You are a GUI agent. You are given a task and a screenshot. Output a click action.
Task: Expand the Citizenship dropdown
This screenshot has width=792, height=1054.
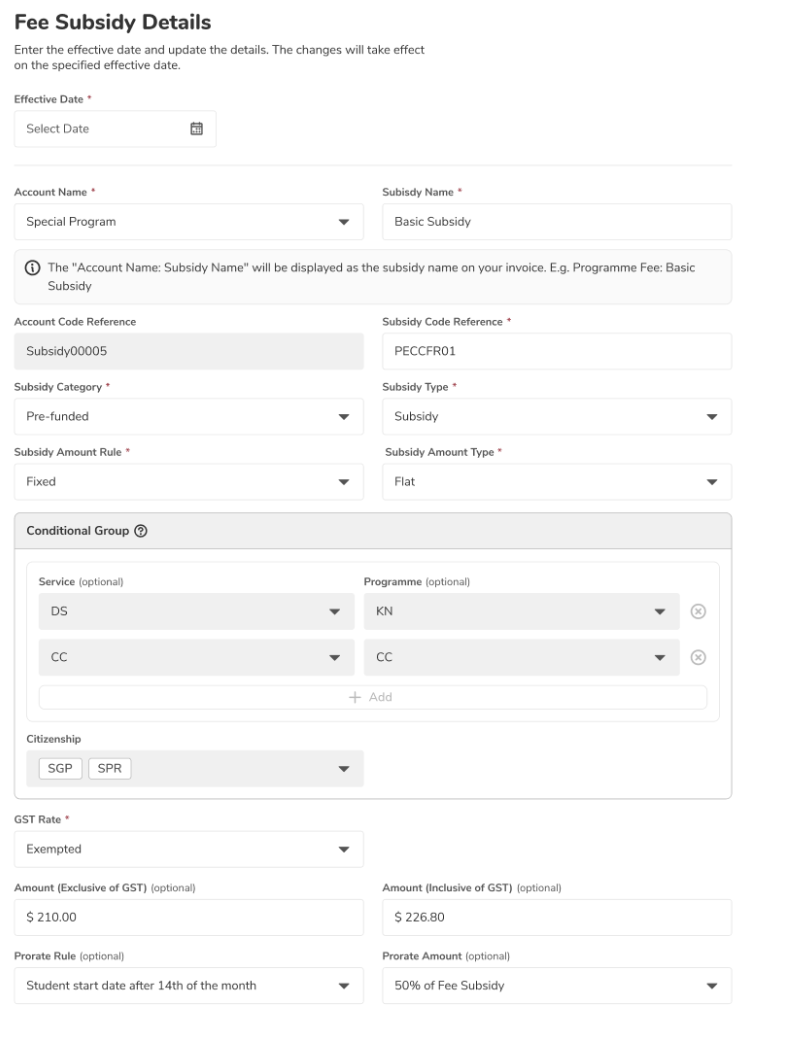coord(195,769)
